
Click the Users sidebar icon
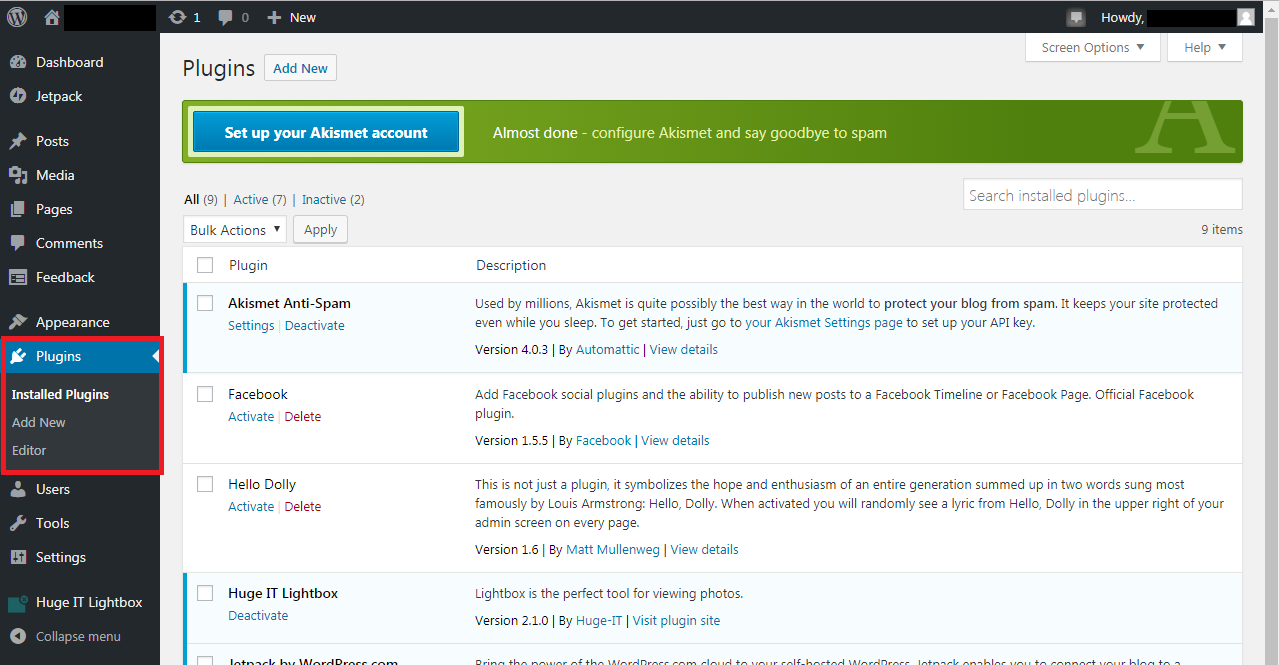point(18,489)
